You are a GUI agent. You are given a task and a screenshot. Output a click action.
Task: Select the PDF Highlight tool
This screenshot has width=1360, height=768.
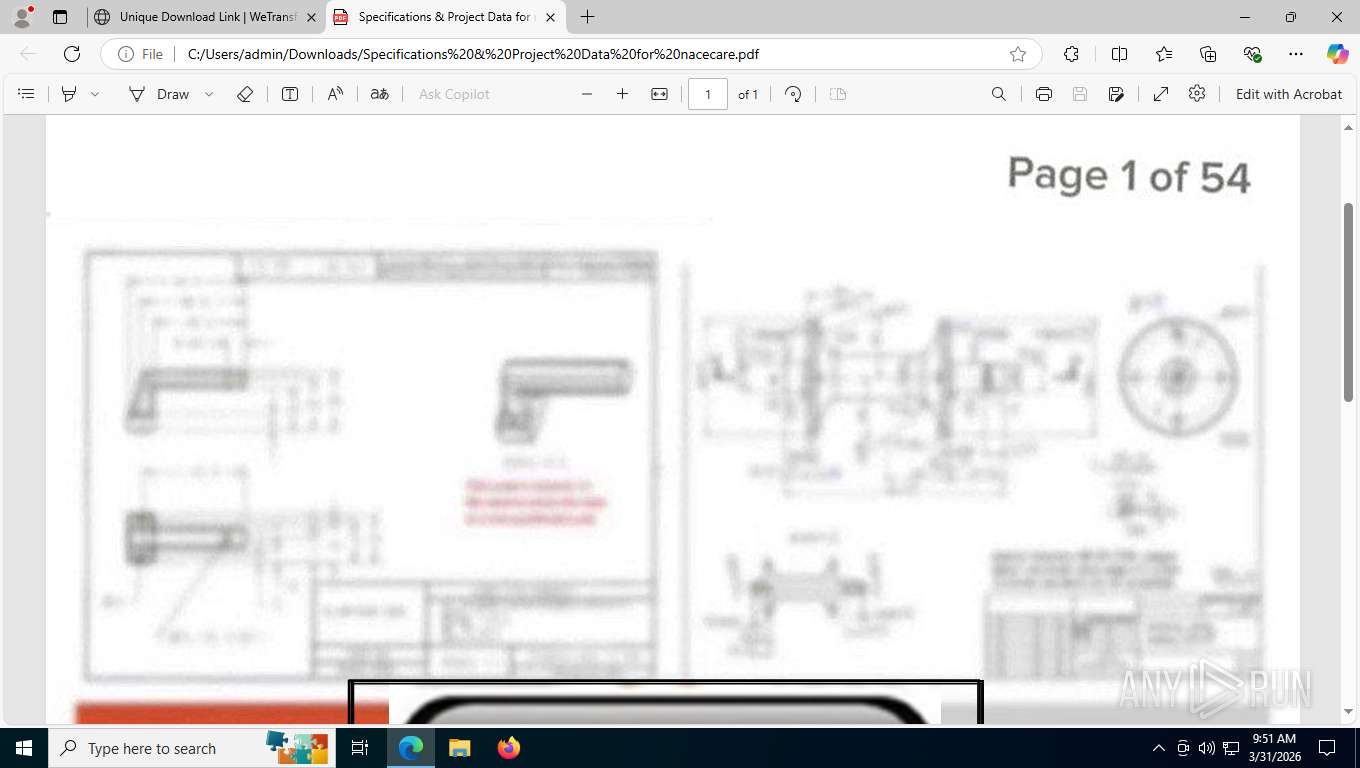pos(69,94)
